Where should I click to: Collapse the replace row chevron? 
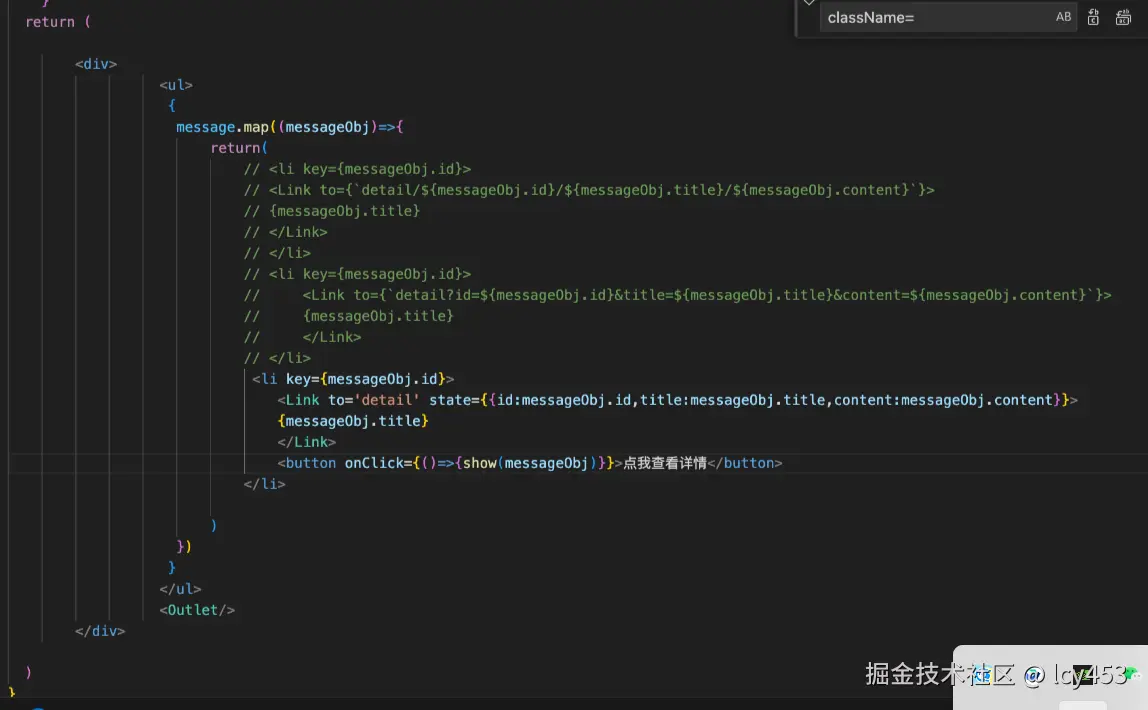[x=809, y=4]
